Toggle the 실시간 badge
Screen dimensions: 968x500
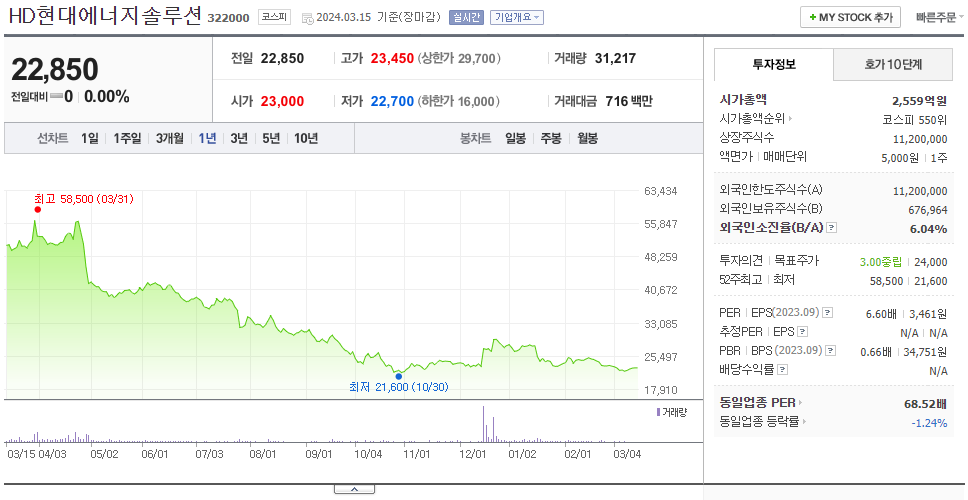point(466,17)
